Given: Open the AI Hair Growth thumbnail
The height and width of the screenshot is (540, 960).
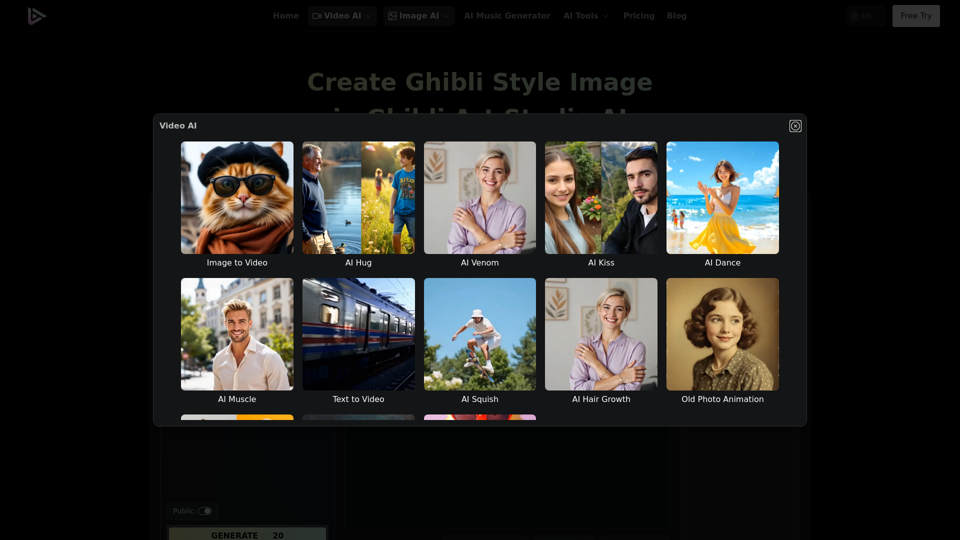Looking at the screenshot, I should pos(601,334).
